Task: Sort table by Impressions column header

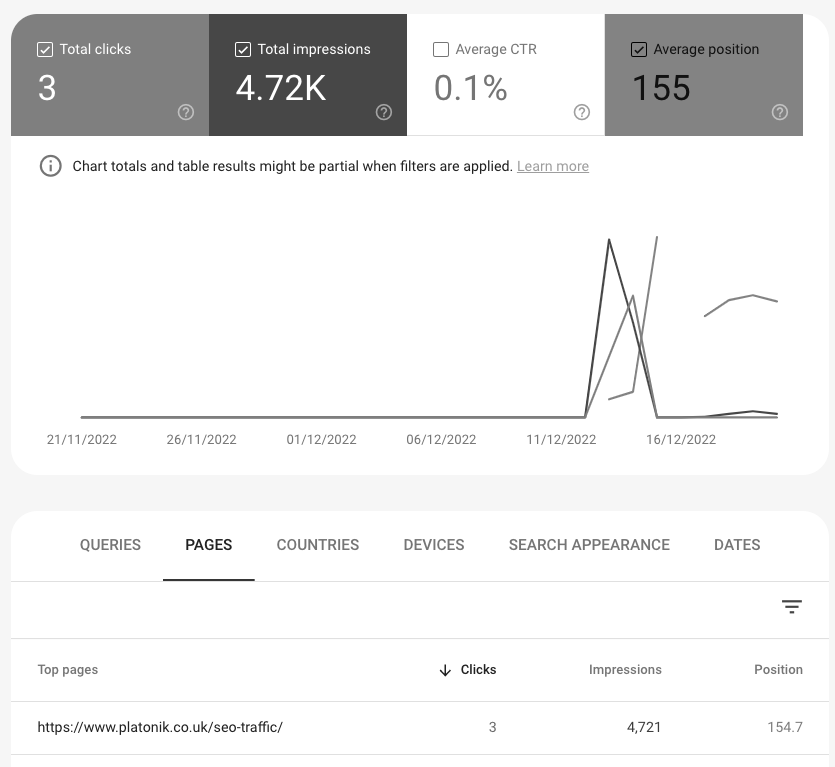Action: (x=625, y=670)
